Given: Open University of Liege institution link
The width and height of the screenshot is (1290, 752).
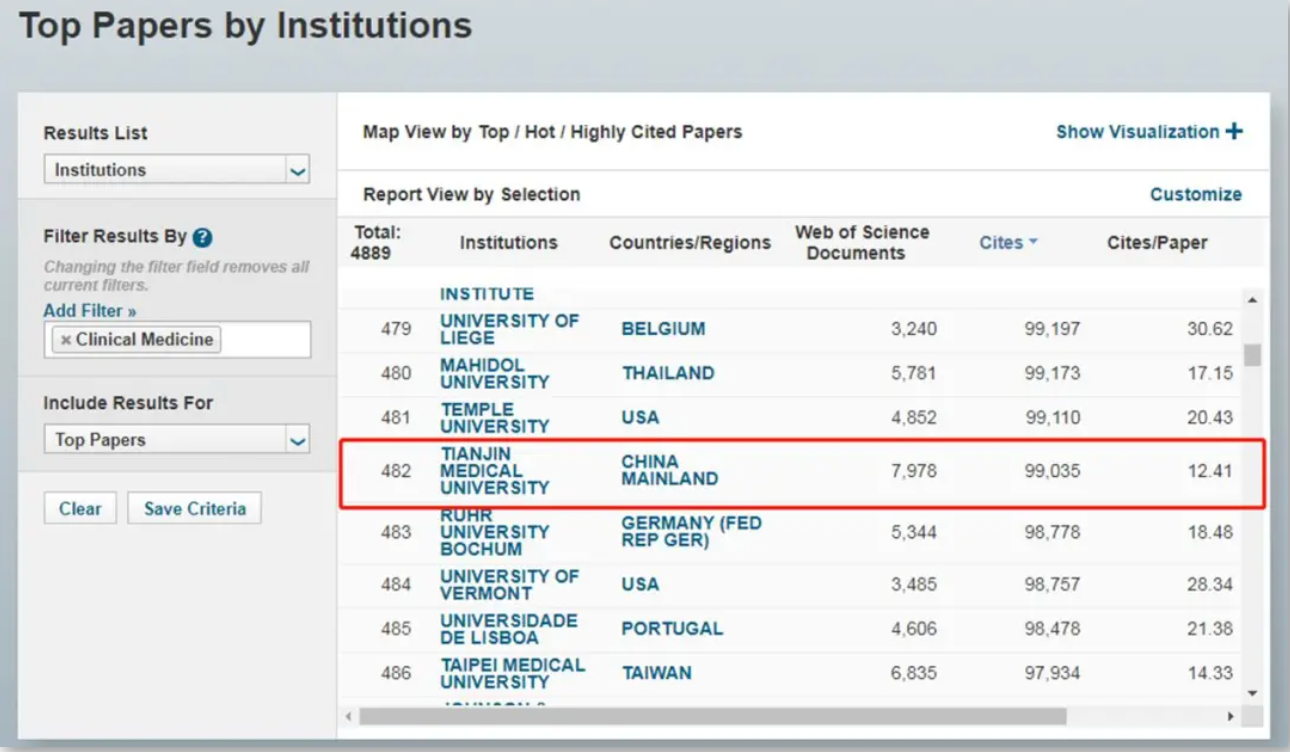Looking at the screenshot, I should (x=509, y=329).
